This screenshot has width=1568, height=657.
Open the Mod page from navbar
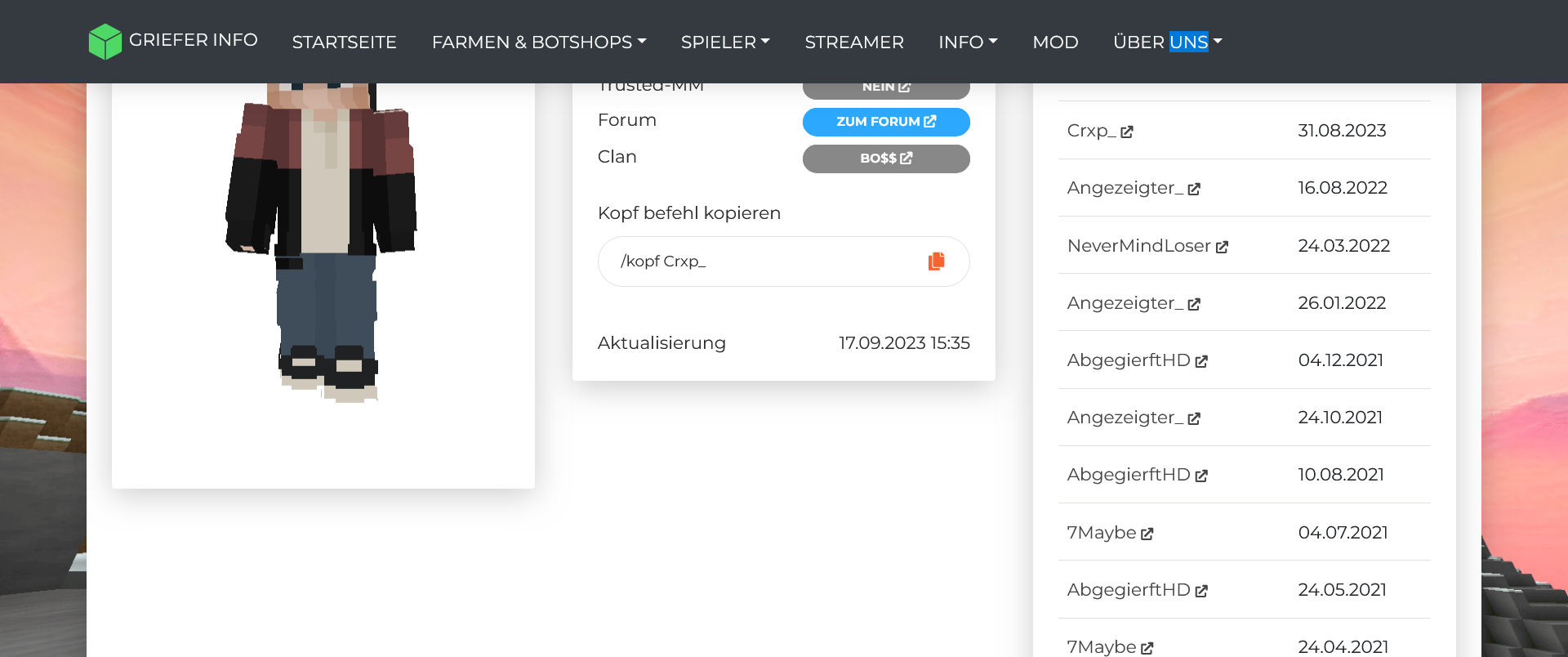[1055, 42]
